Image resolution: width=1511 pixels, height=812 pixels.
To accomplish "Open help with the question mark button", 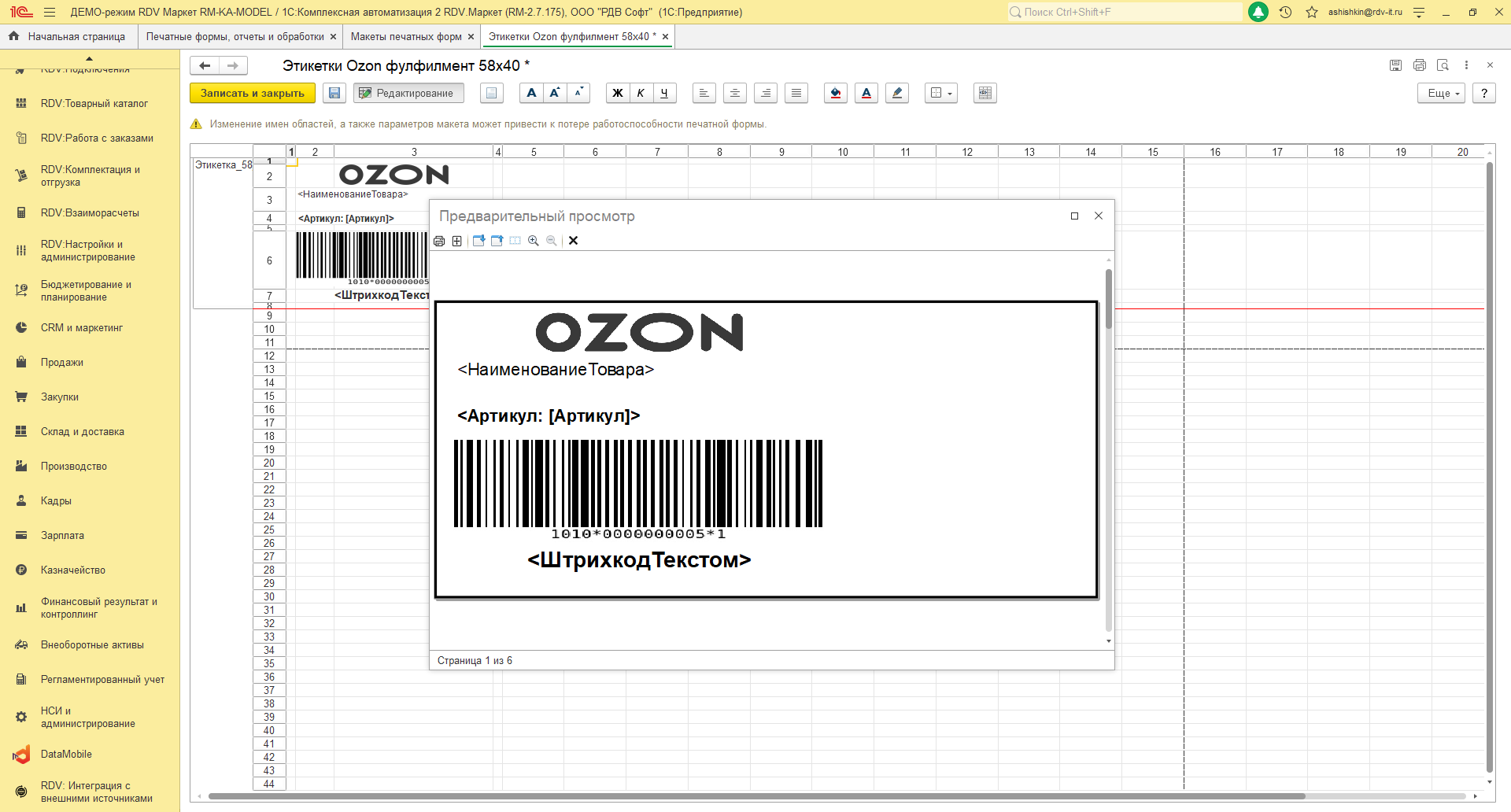I will pos(1484,93).
